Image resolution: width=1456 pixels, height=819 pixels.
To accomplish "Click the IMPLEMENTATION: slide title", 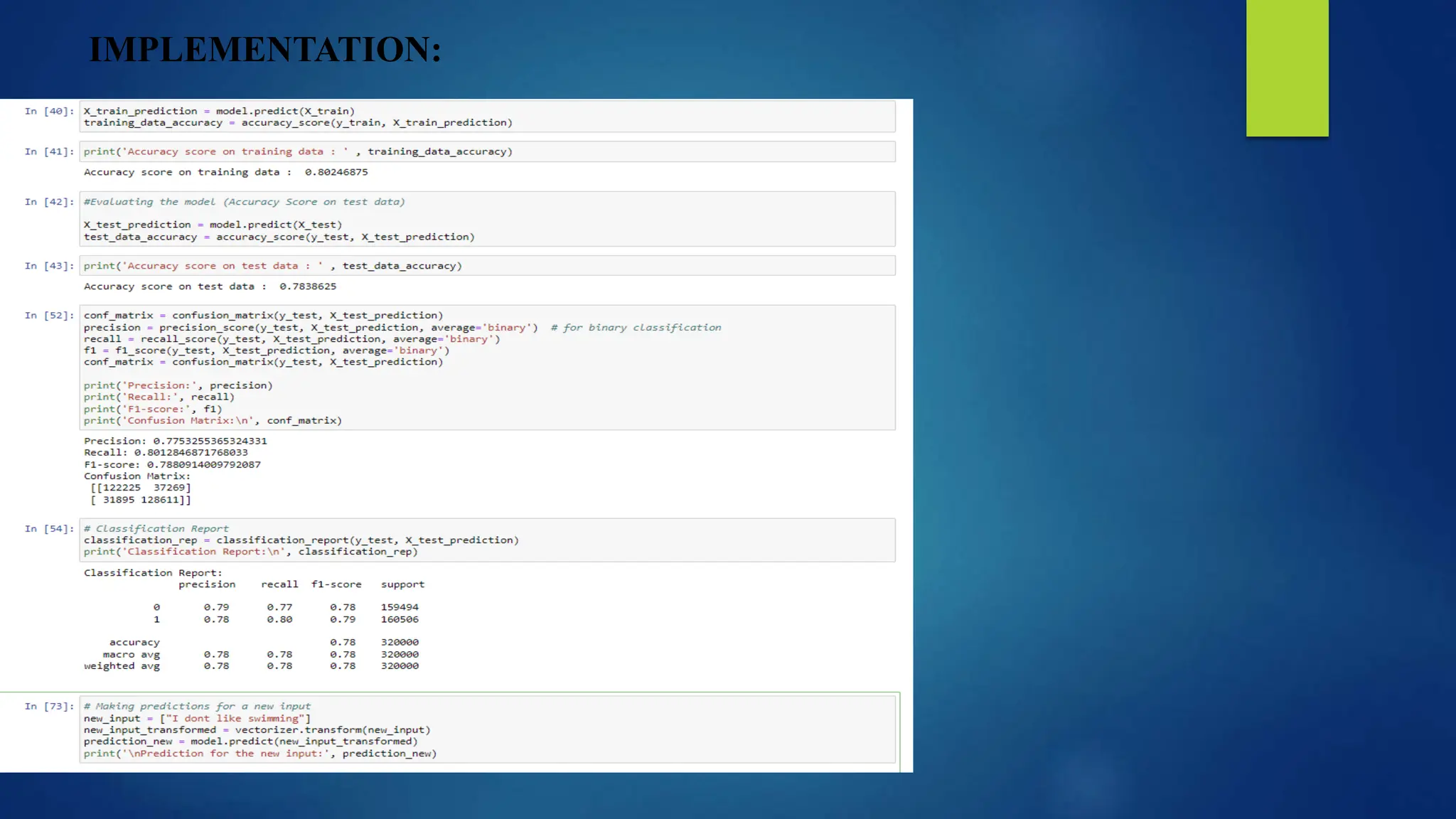I will point(264,50).
